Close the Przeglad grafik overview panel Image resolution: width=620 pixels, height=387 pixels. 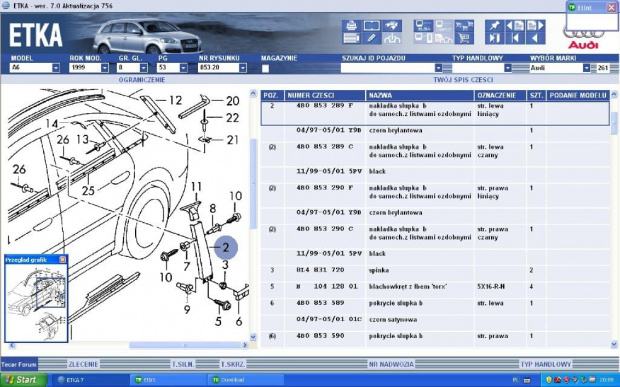[62, 259]
